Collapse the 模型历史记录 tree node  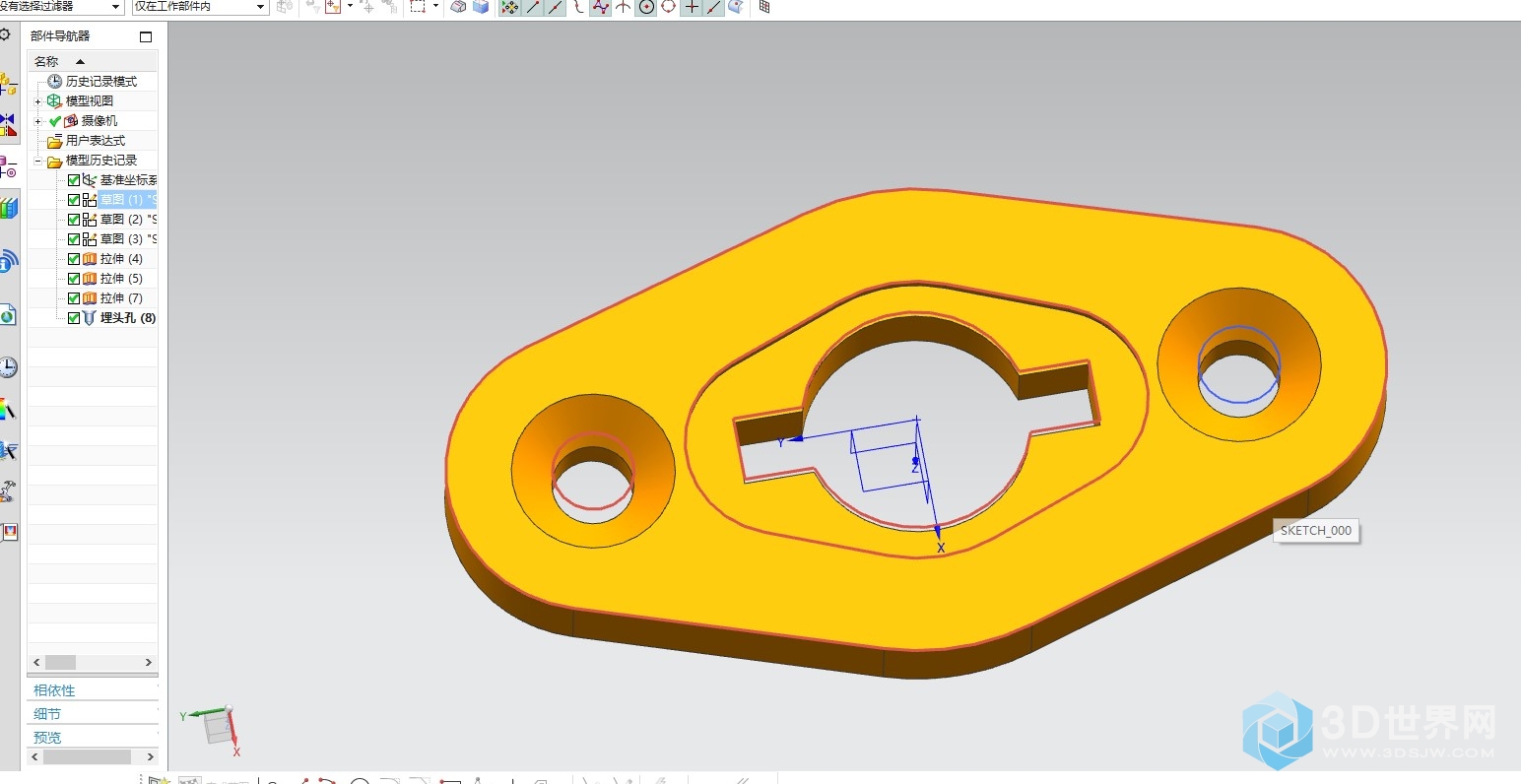(x=38, y=161)
